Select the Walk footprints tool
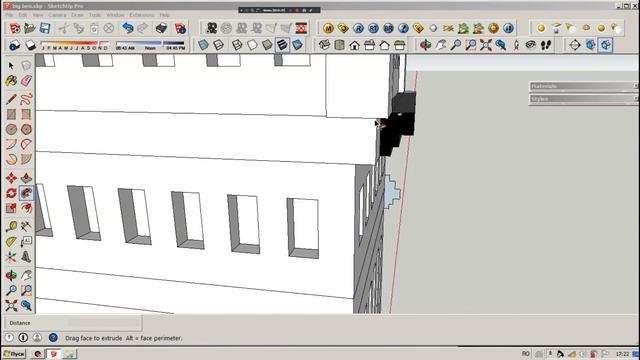Screen dimensions: 640x360 546,45
